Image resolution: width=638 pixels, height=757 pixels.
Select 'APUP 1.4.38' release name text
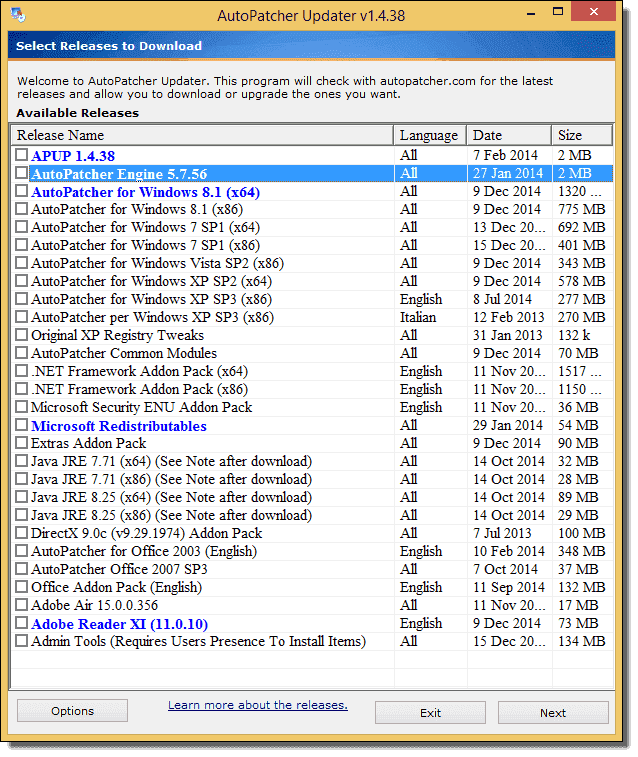pos(73,156)
